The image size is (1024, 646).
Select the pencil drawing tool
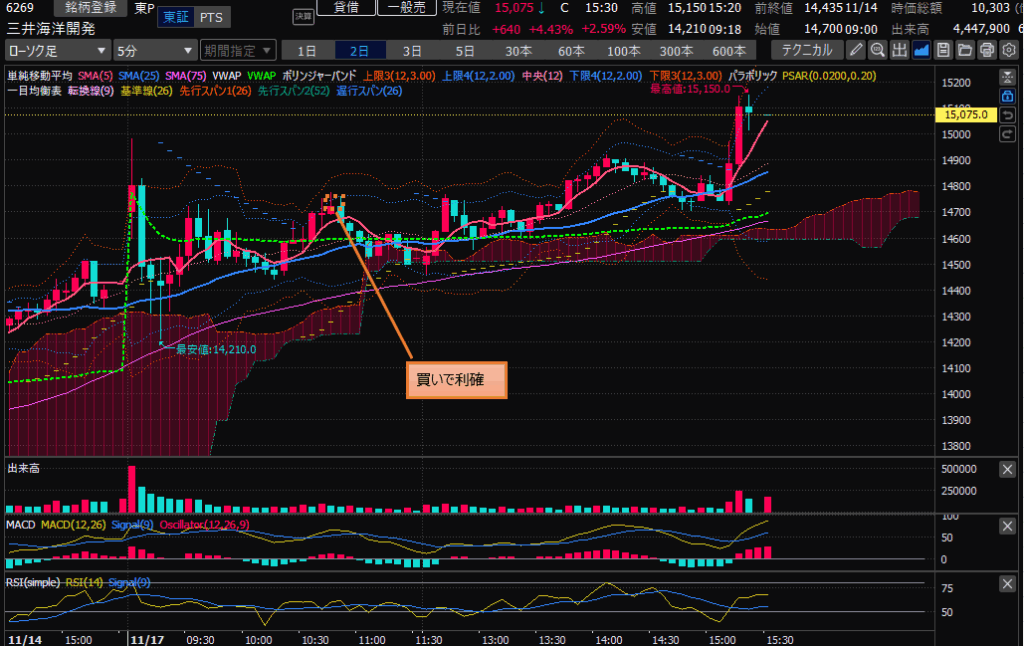click(856, 49)
